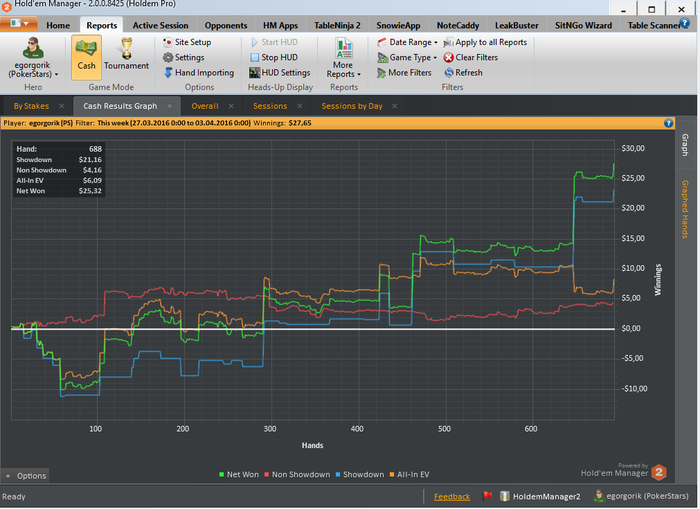700x509 pixels.
Task: Expand the graph Options panel
Action: [26, 476]
